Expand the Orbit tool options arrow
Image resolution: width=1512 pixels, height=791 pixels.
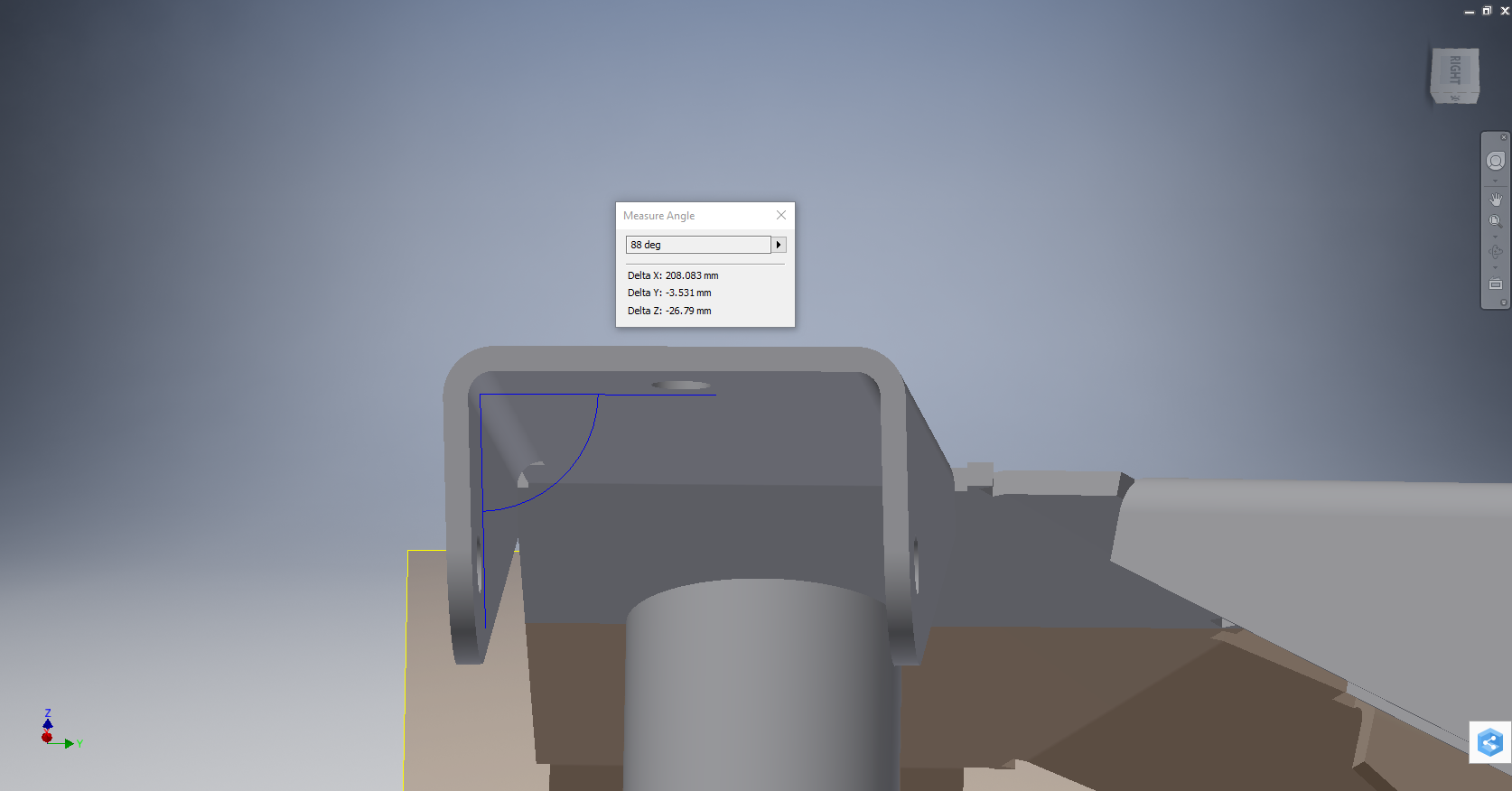coord(1496,268)
